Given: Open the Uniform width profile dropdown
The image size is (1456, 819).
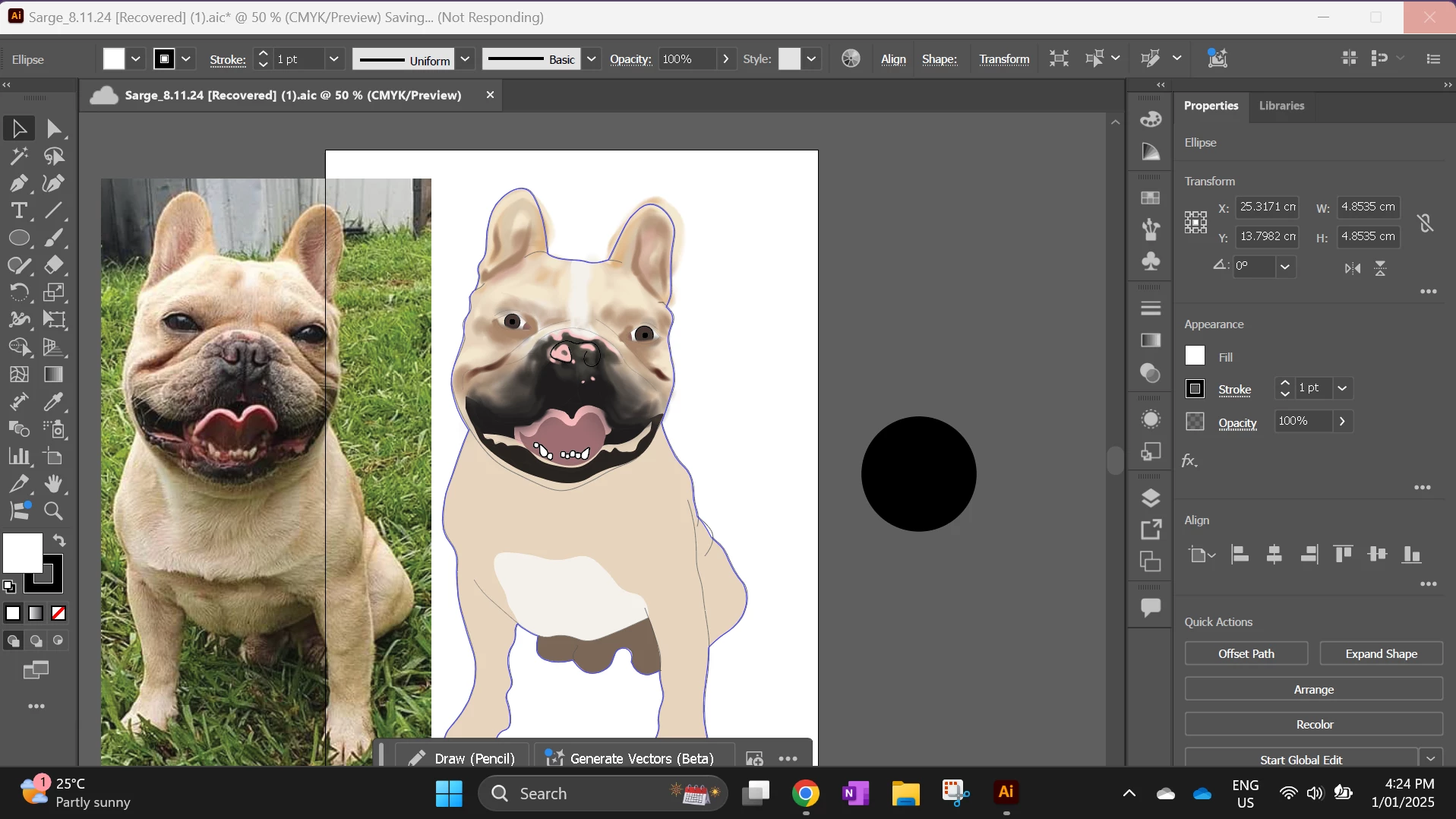Looking at the screenshot, I should pyautogui.click(x=466, y=59).
